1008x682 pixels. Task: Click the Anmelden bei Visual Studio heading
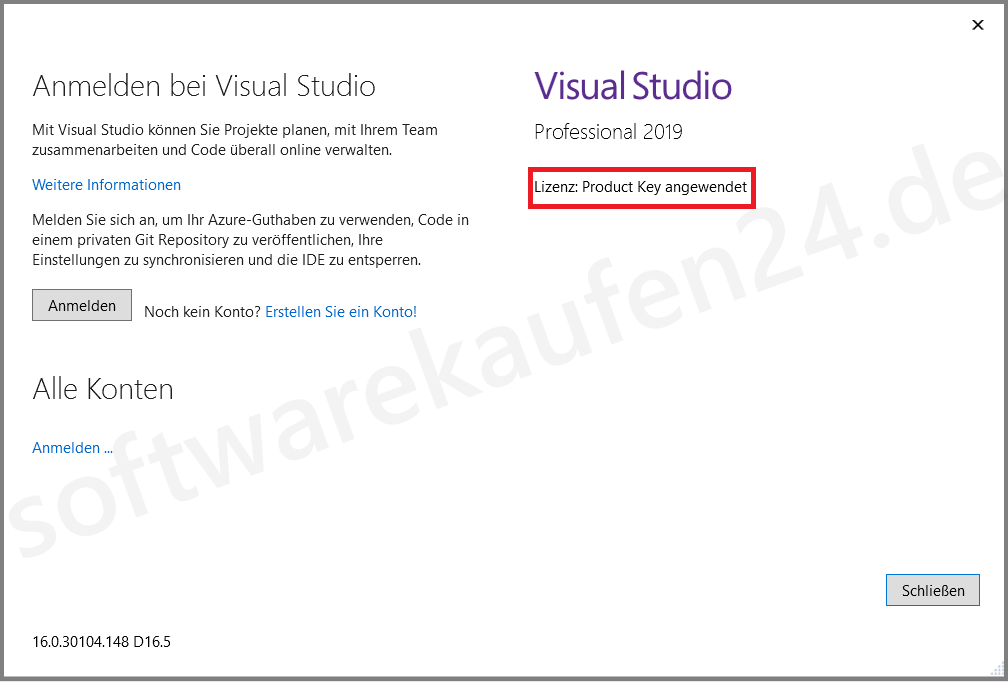point(204,86)
